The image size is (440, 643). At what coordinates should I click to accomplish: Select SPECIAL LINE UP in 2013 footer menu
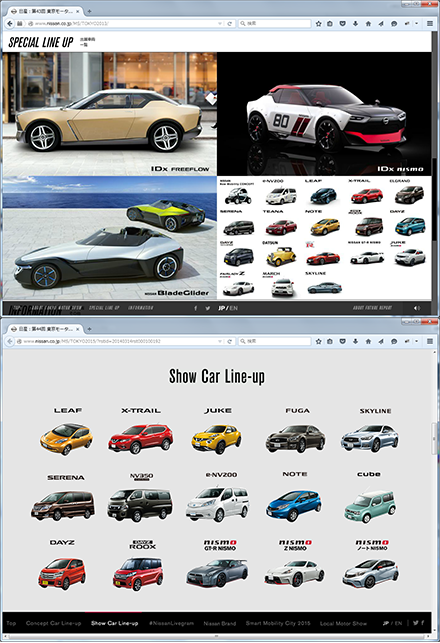tap(104, 308)
